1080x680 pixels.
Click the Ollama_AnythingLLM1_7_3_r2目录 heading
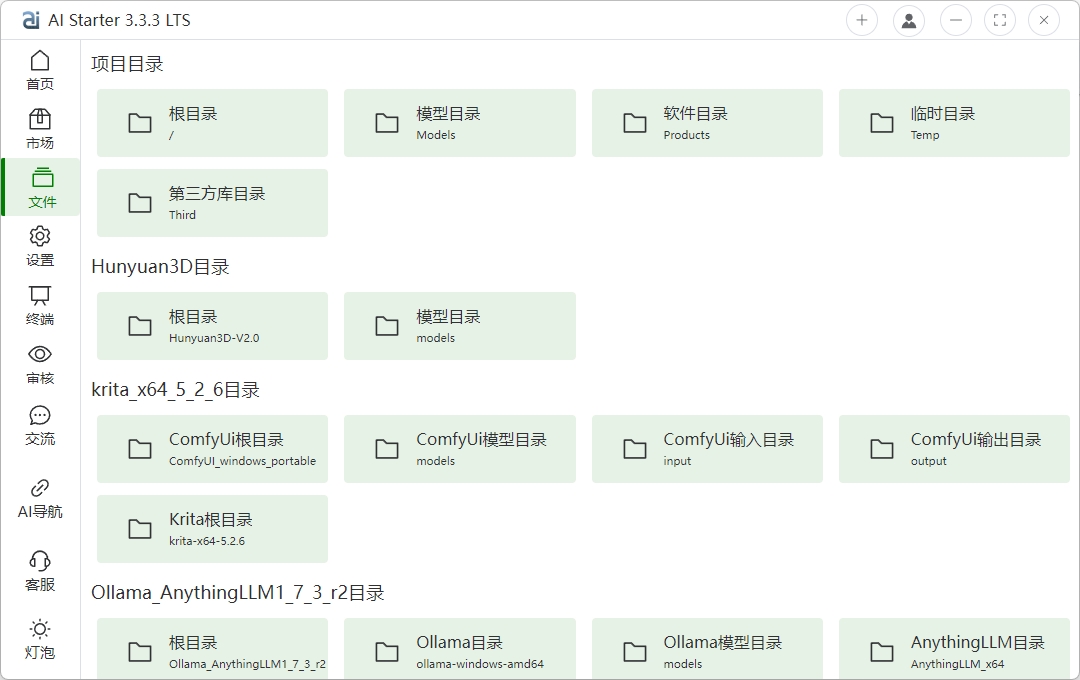238,593
